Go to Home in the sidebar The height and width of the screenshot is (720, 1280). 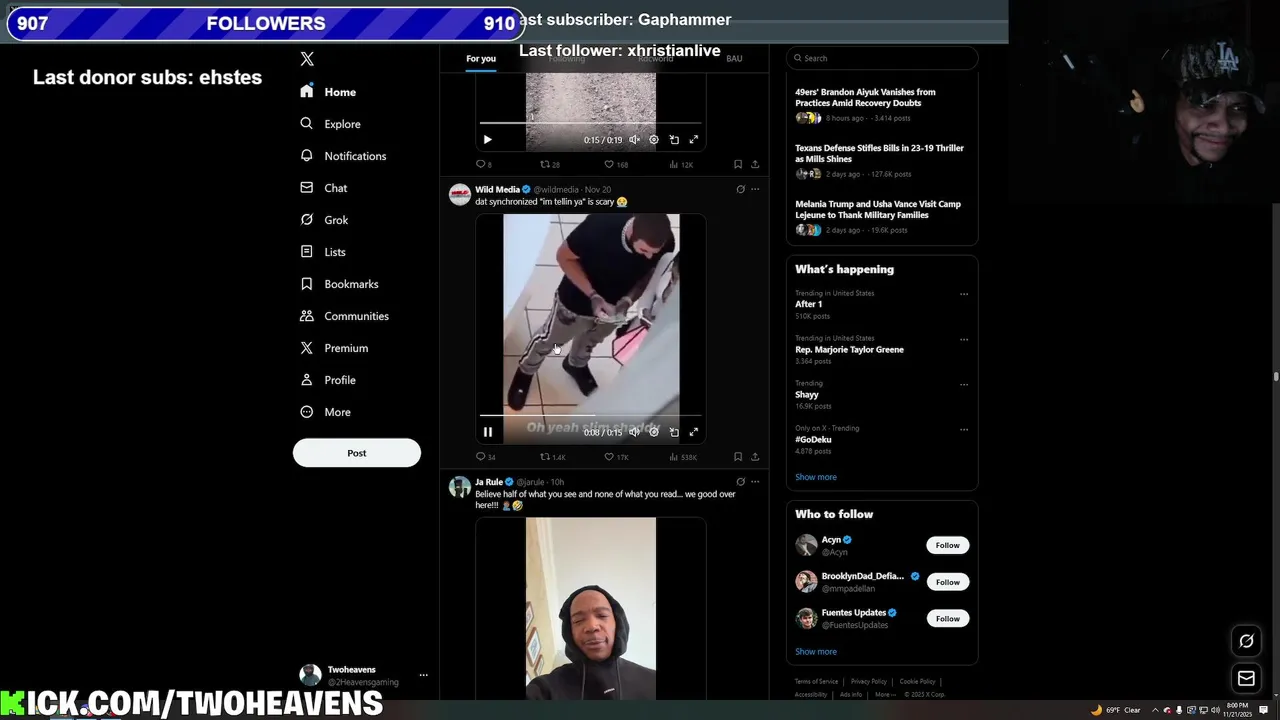click(328, 92)
